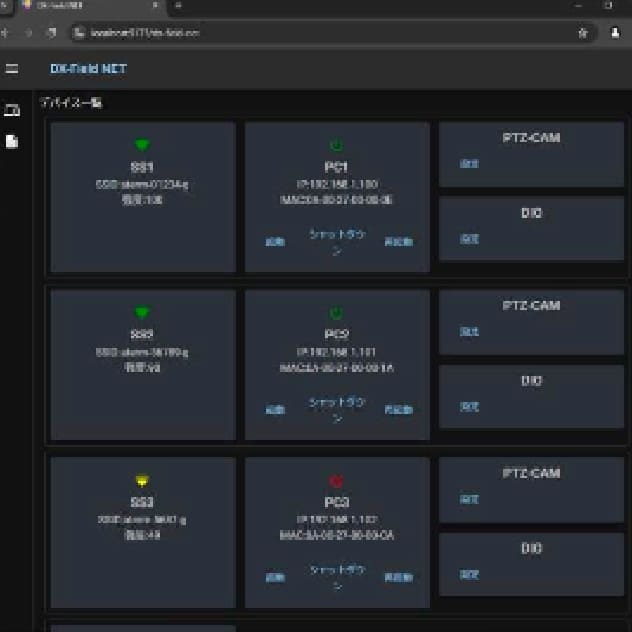This screenshot has height=632, width=632.
Task: Open the browser profile icon
Action: click(615, 33)
